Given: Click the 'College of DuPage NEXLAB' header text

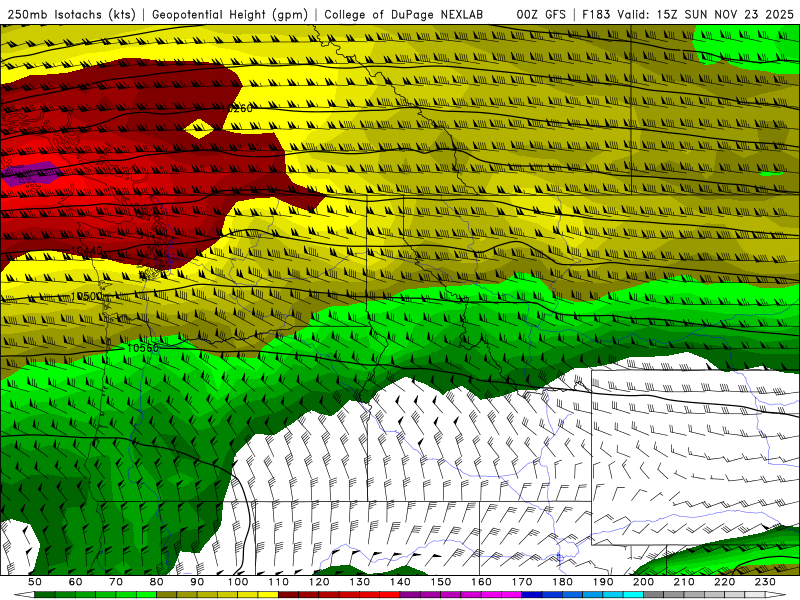Looking at the screenshot, I should click(x=404, y=15).
